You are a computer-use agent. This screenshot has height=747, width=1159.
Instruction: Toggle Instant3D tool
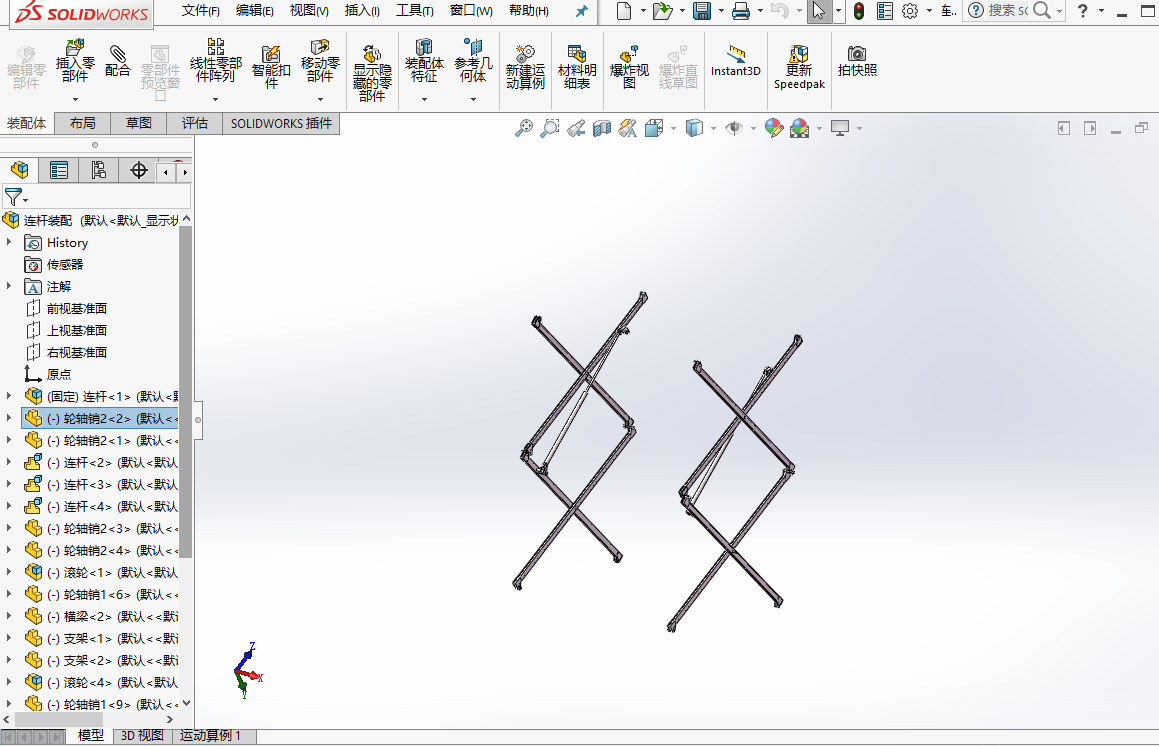735,61
